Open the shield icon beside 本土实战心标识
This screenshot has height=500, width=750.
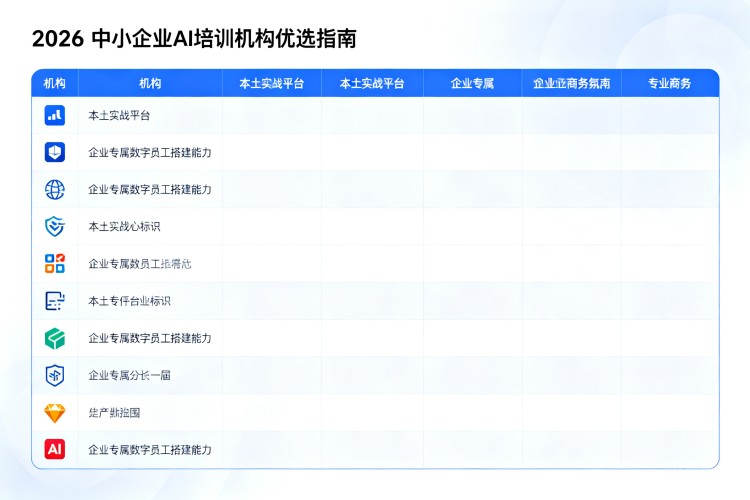pyautogui.click(x=55, y=226)
